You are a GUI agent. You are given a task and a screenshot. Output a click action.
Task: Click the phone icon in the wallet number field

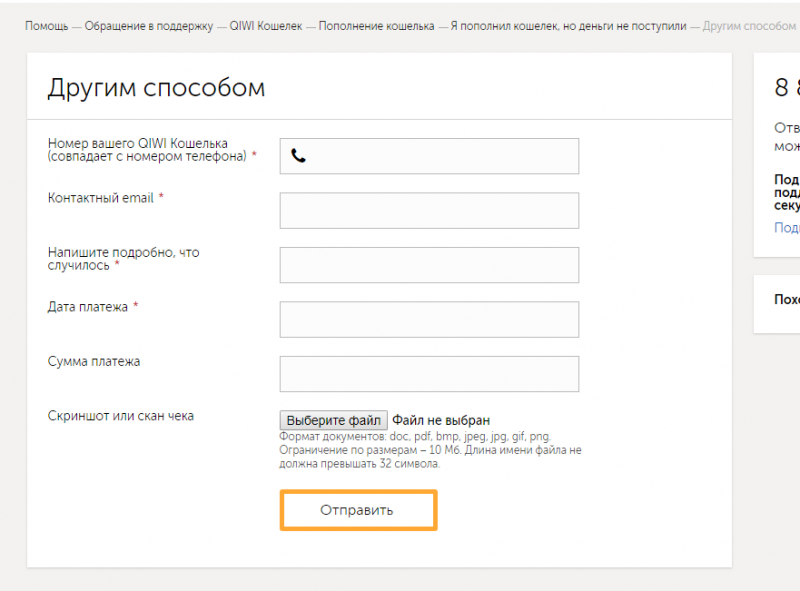(298, 156)
